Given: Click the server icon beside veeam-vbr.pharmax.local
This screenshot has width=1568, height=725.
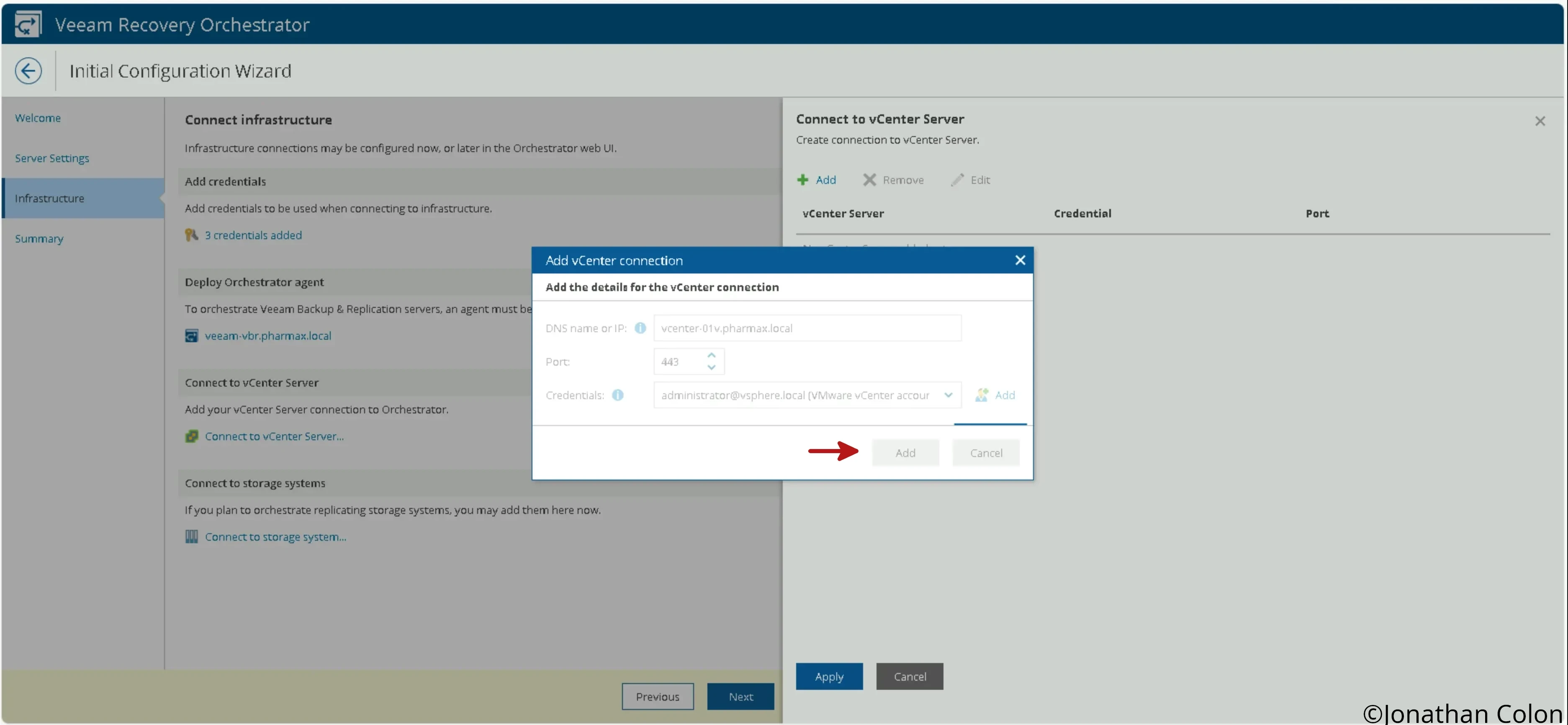Looking at the screenshot, I should [191, 335].
